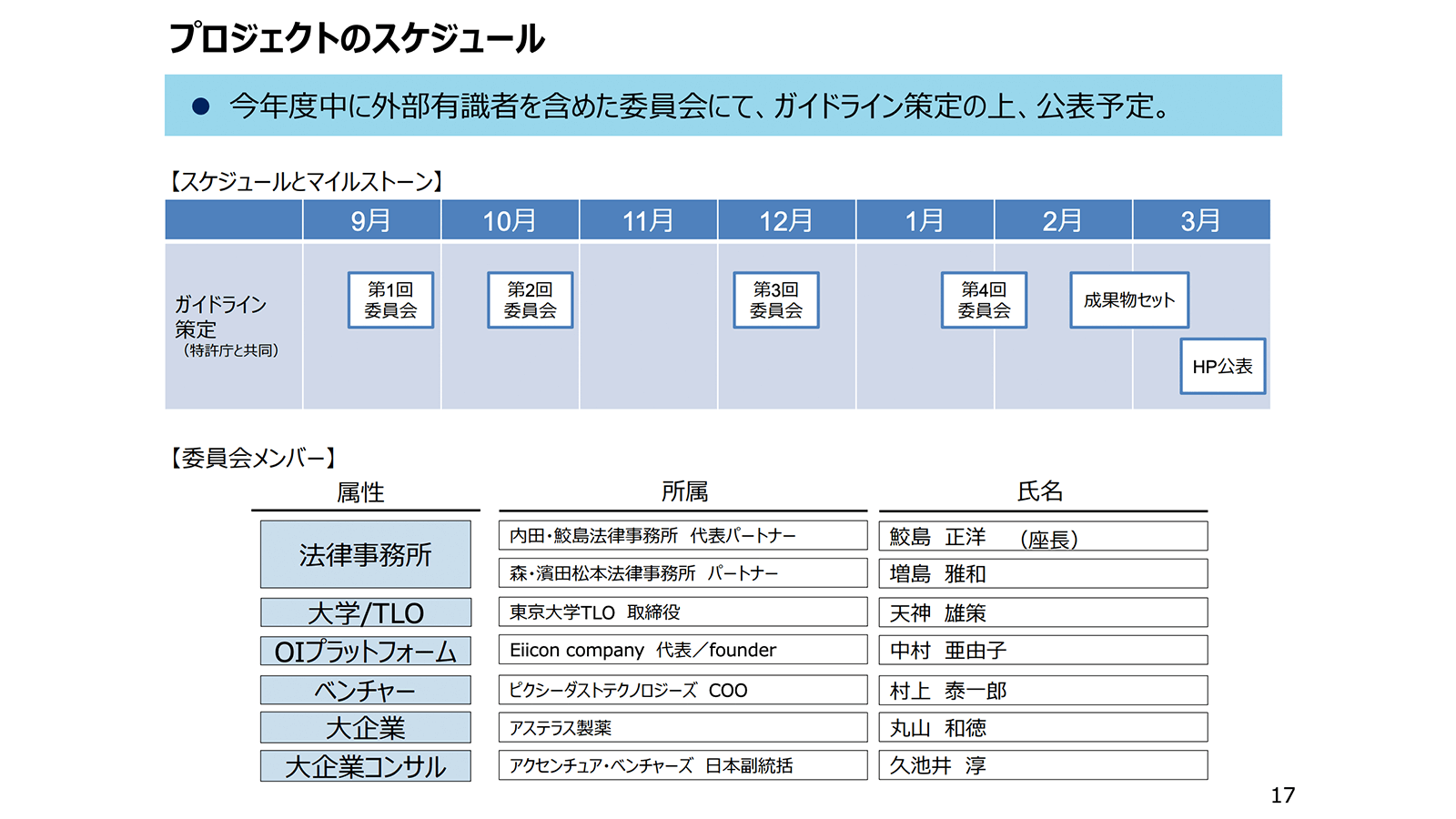Click the 第4回委員会 milestone box
This screenshot has height=819, width=1456.
pyautogui.click(x=984, y=300)
